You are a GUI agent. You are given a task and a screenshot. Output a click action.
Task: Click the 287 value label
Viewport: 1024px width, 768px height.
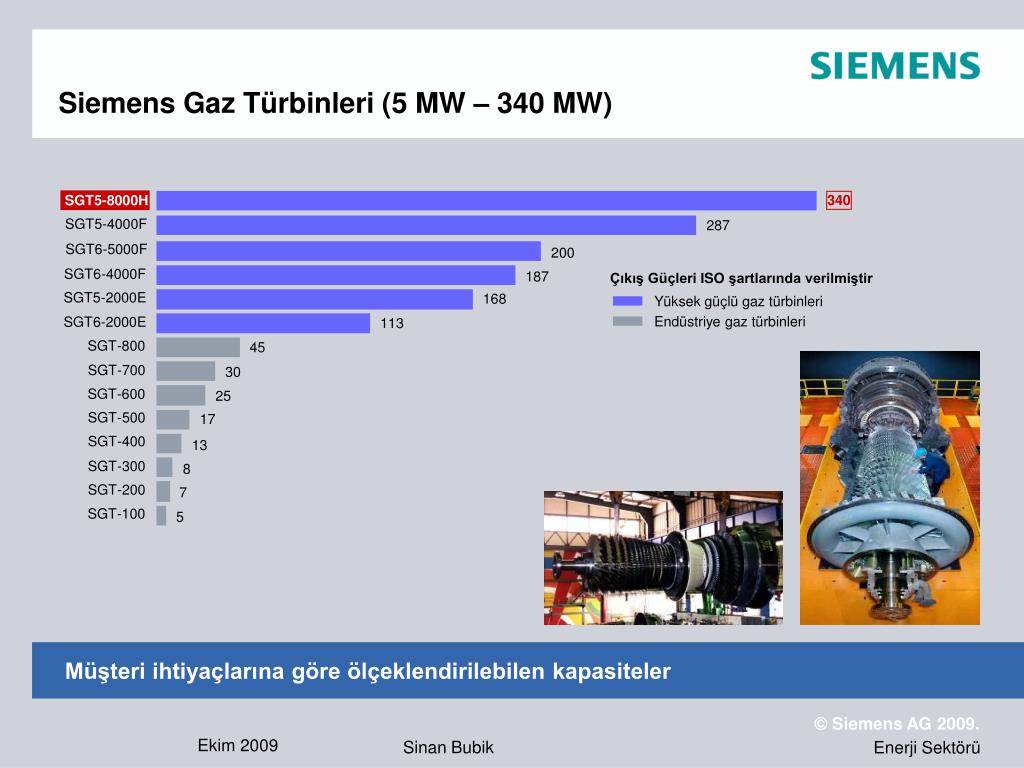click(x=718, y=225)
